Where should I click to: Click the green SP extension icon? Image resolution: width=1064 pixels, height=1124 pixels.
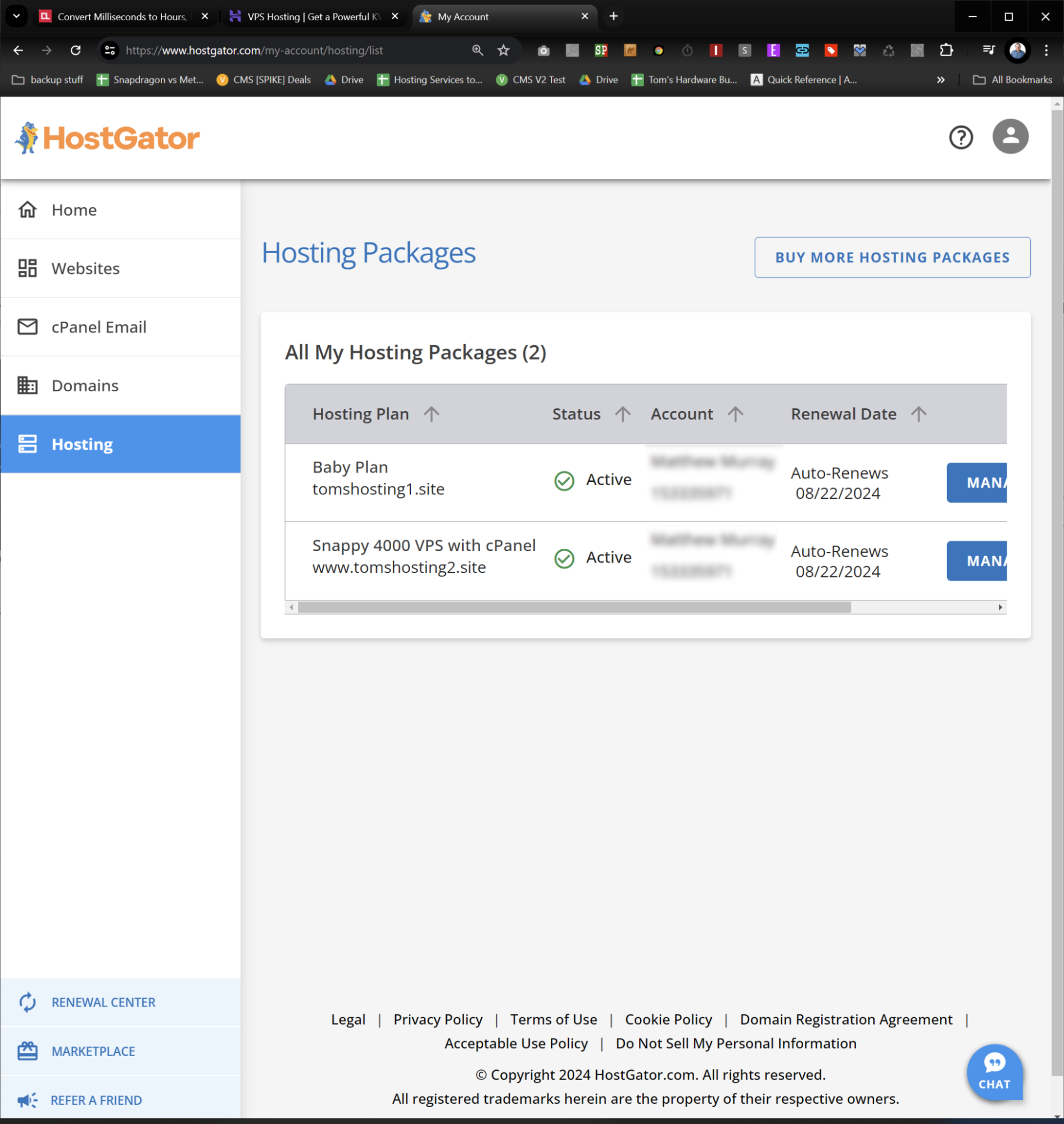pos(601,51)
